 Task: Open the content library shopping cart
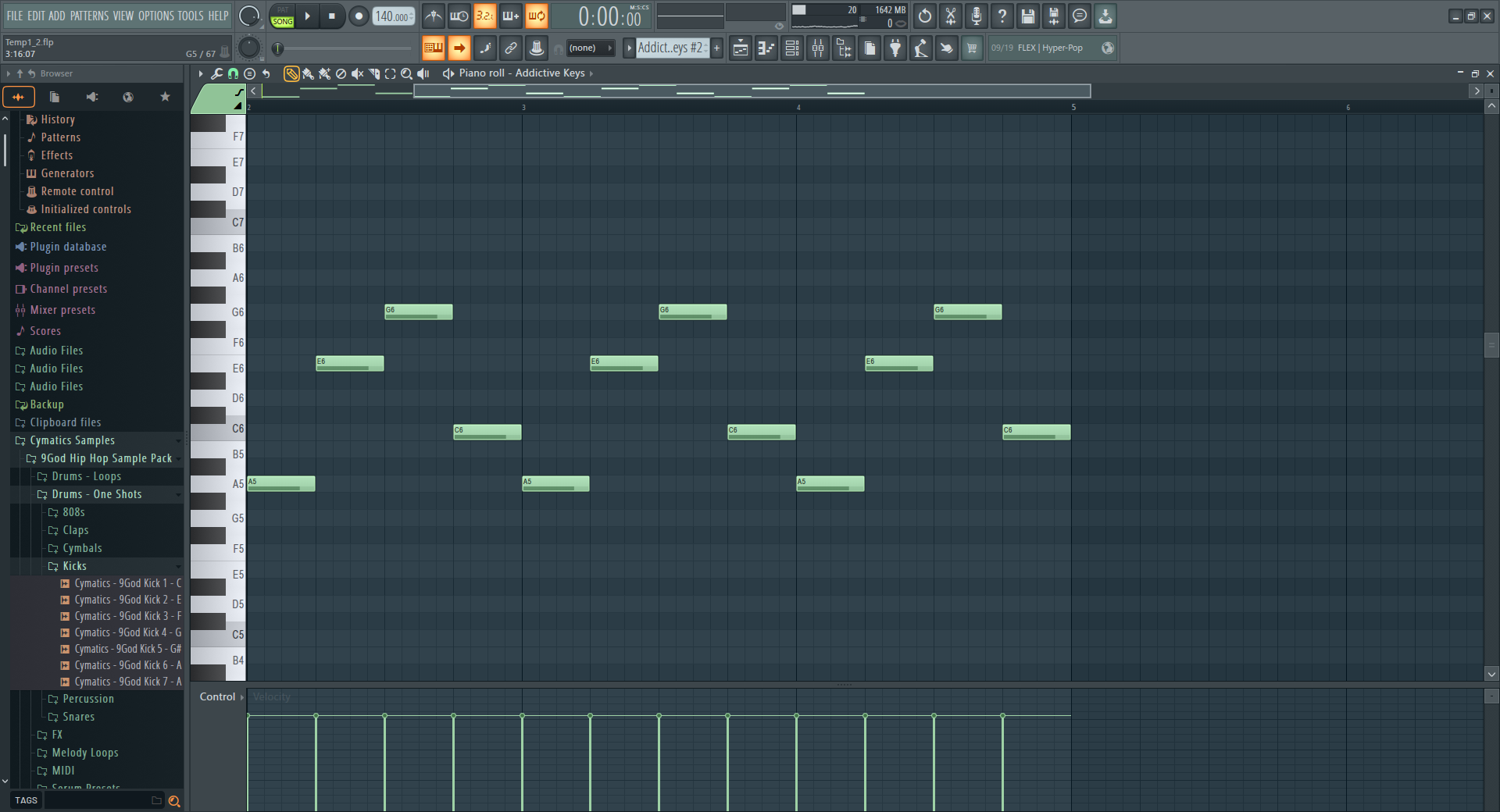972,48
